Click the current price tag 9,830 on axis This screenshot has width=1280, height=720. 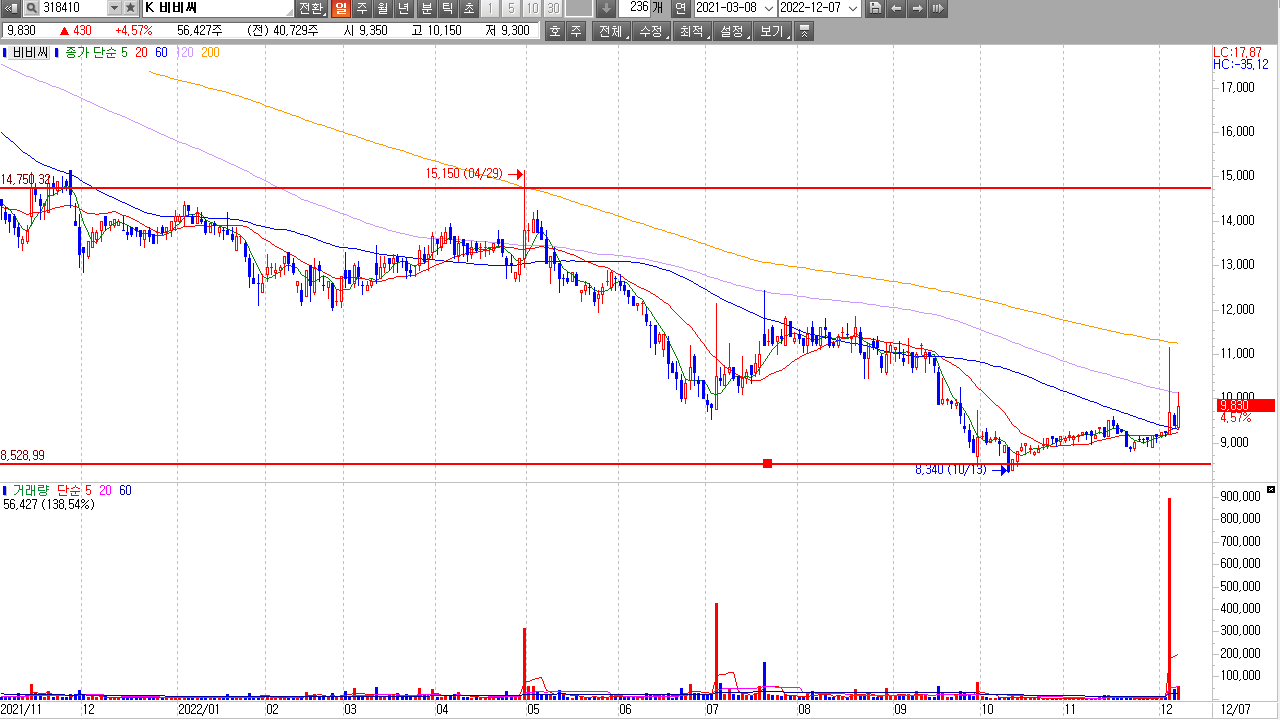[1246, 405]
